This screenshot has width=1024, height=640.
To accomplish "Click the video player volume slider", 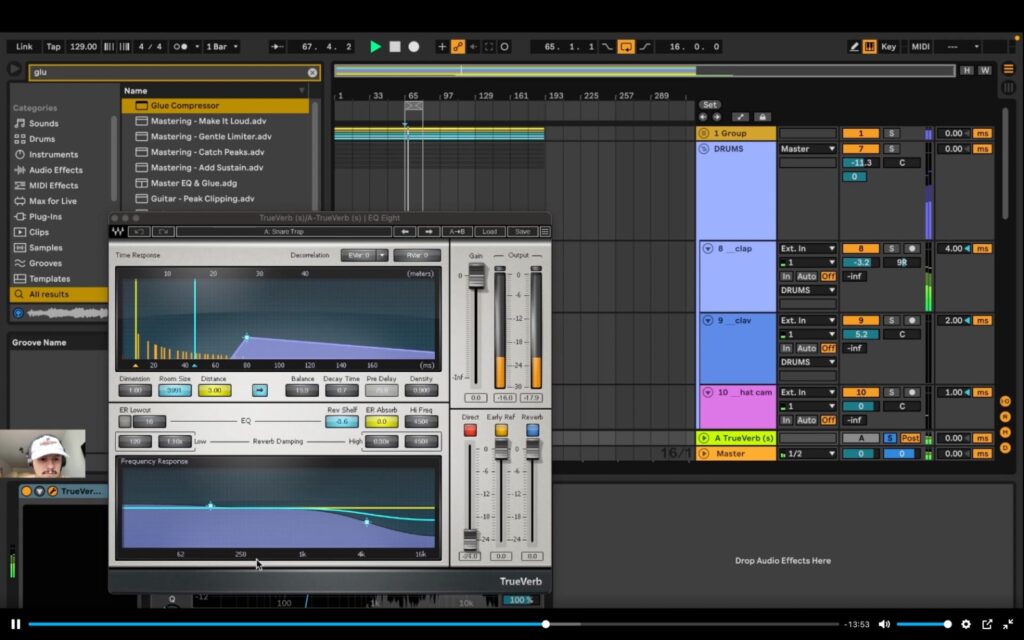I will [x=923, y=624].
